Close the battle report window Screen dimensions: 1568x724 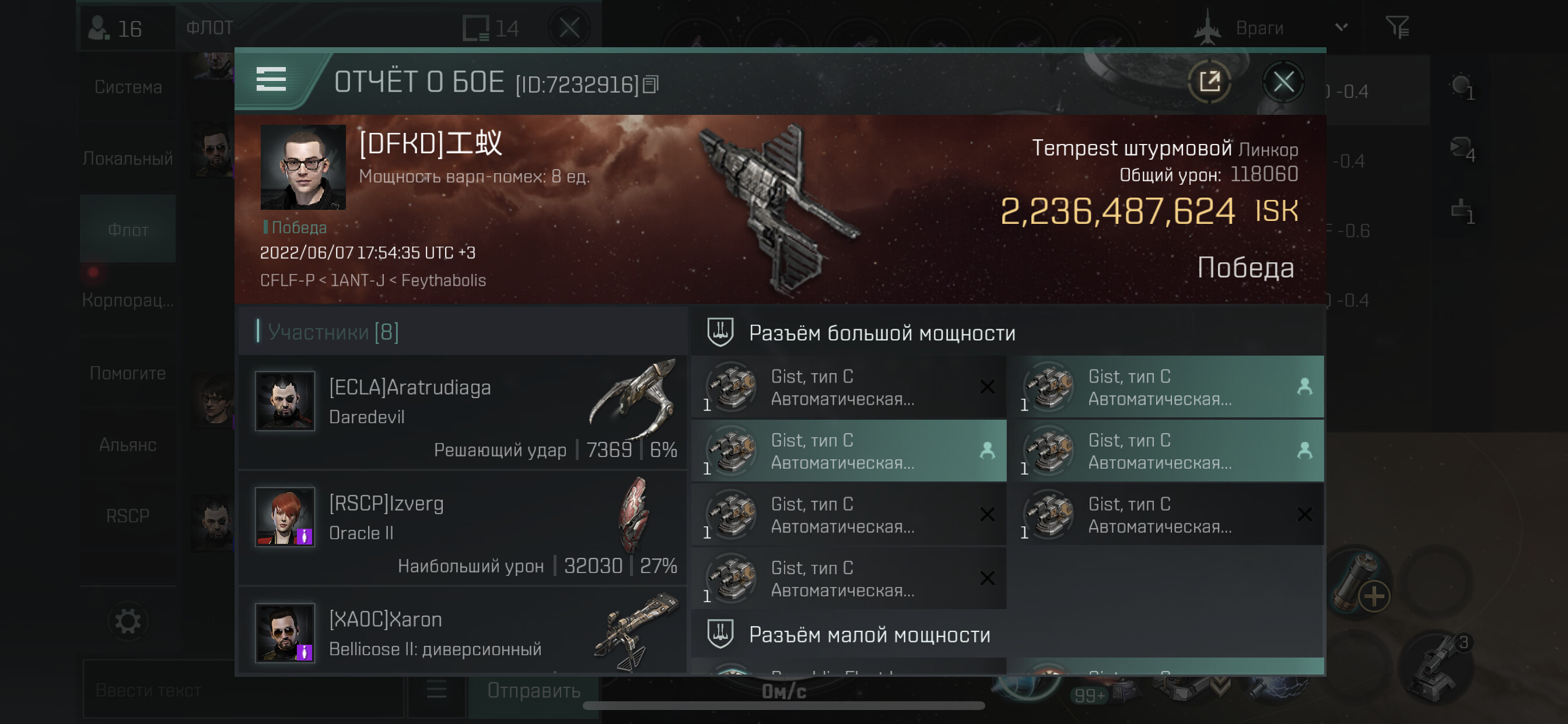1283,81
